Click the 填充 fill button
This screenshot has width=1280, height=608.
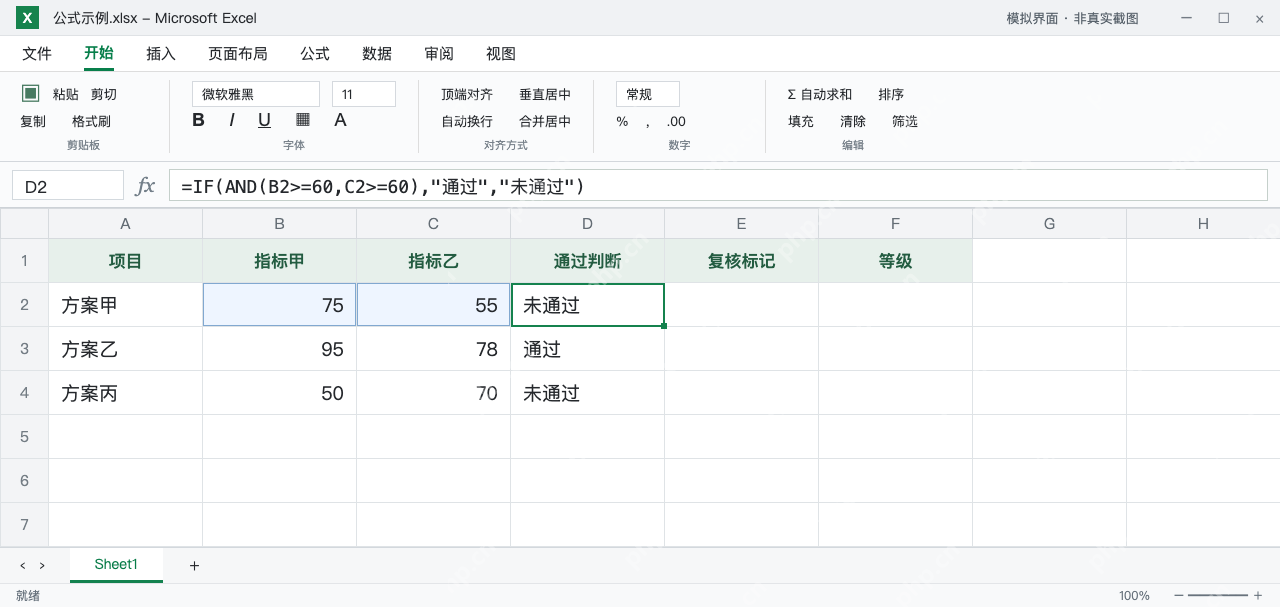(x=801, y=121)
